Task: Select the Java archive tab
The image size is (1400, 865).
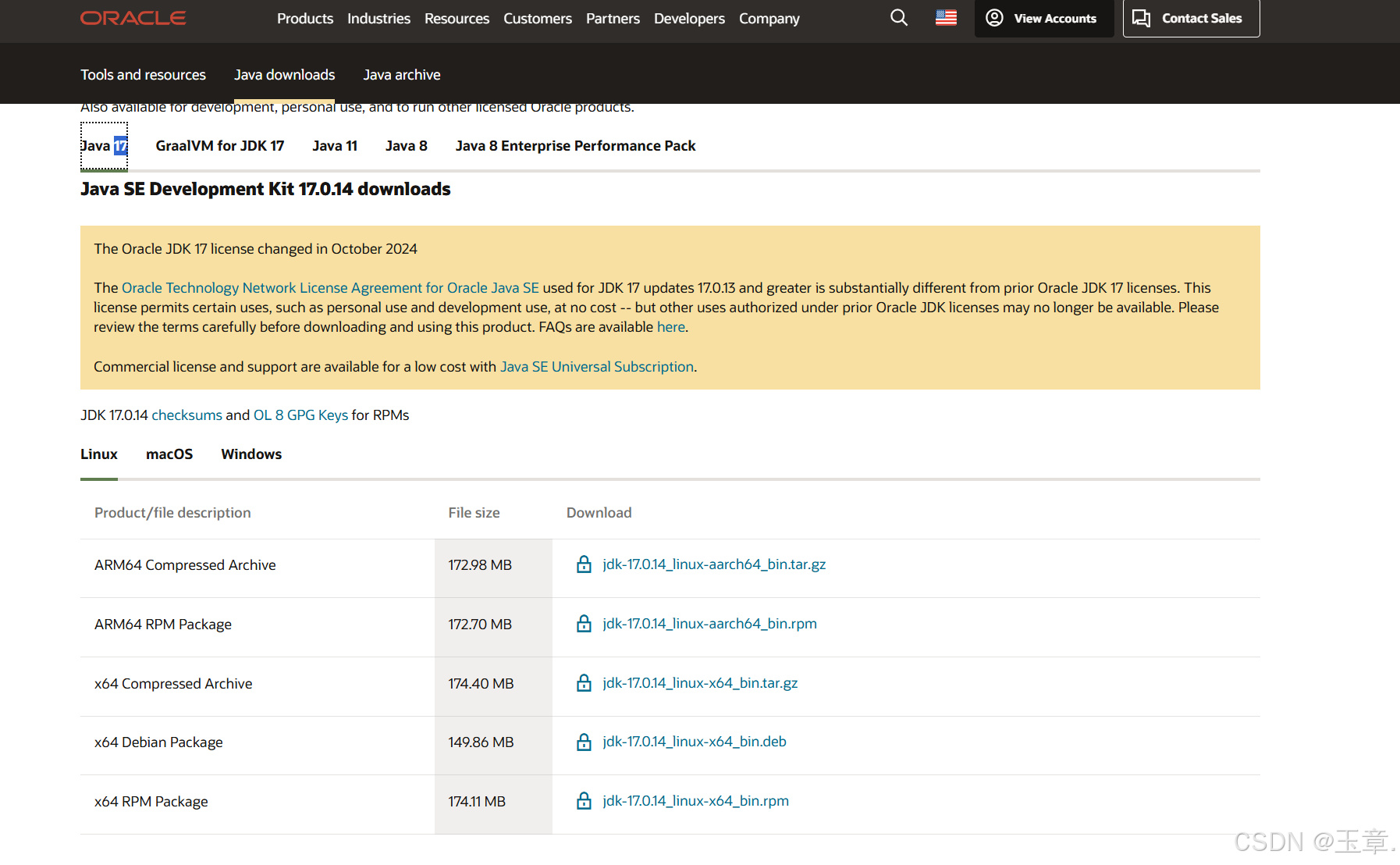Action: click(x=402, y=75)
